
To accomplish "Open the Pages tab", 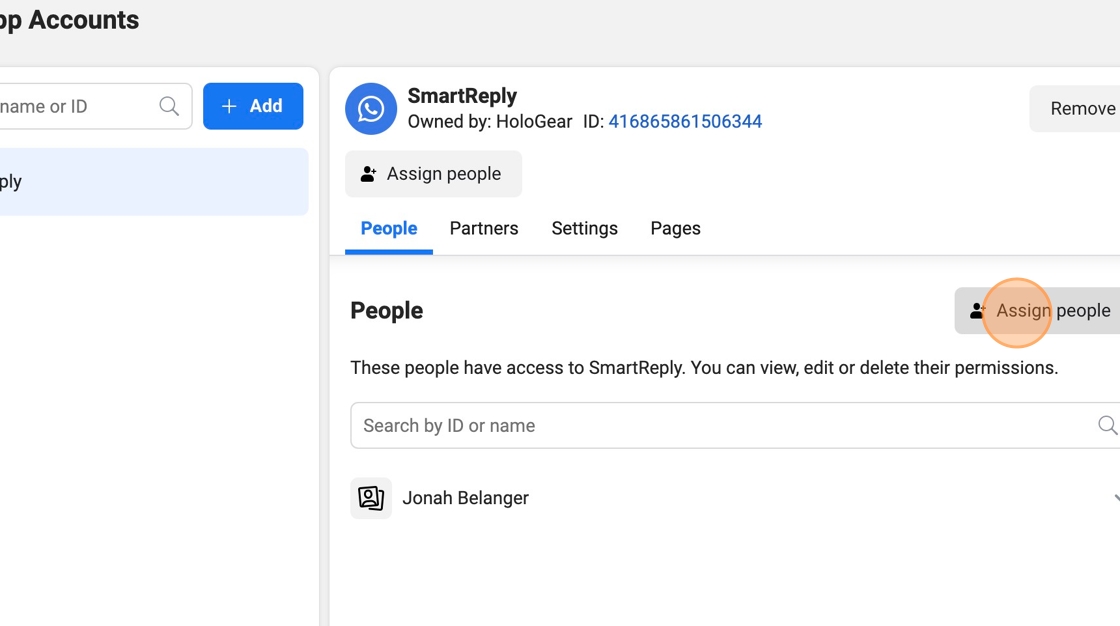I will pyautogui.click(x=675, y=229).
